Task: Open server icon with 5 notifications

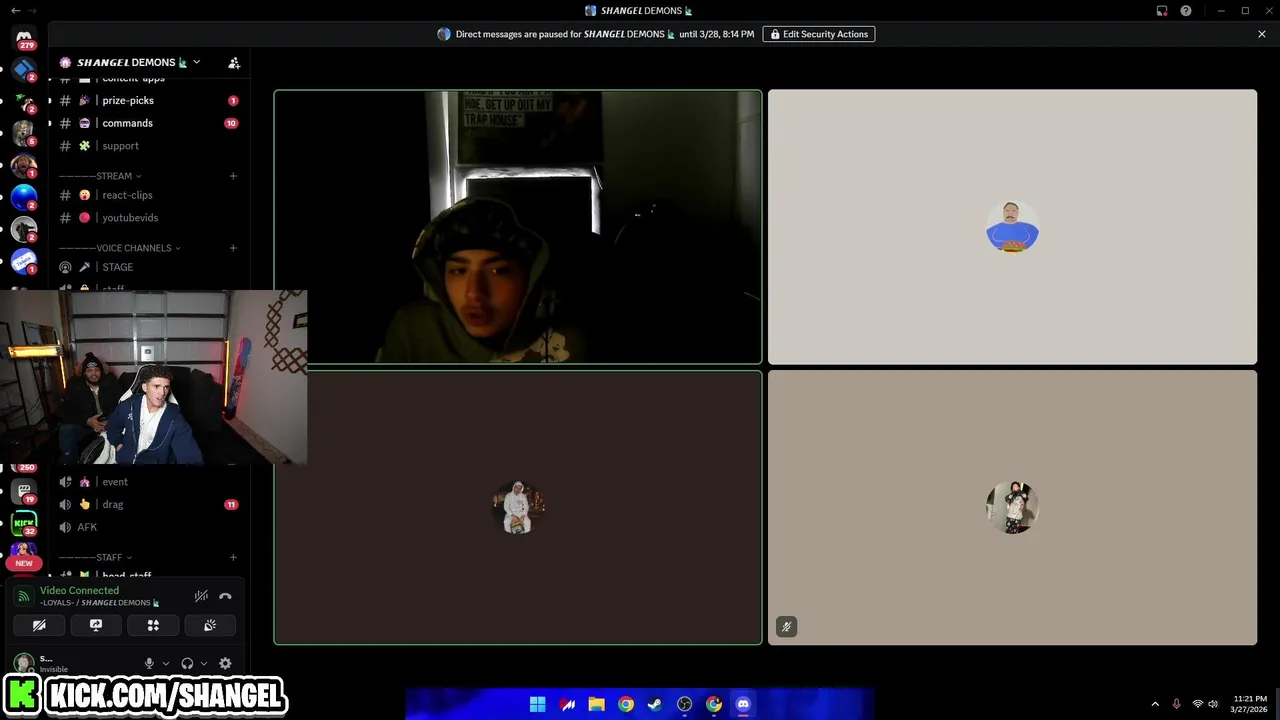Action: [x=24, y=134]
